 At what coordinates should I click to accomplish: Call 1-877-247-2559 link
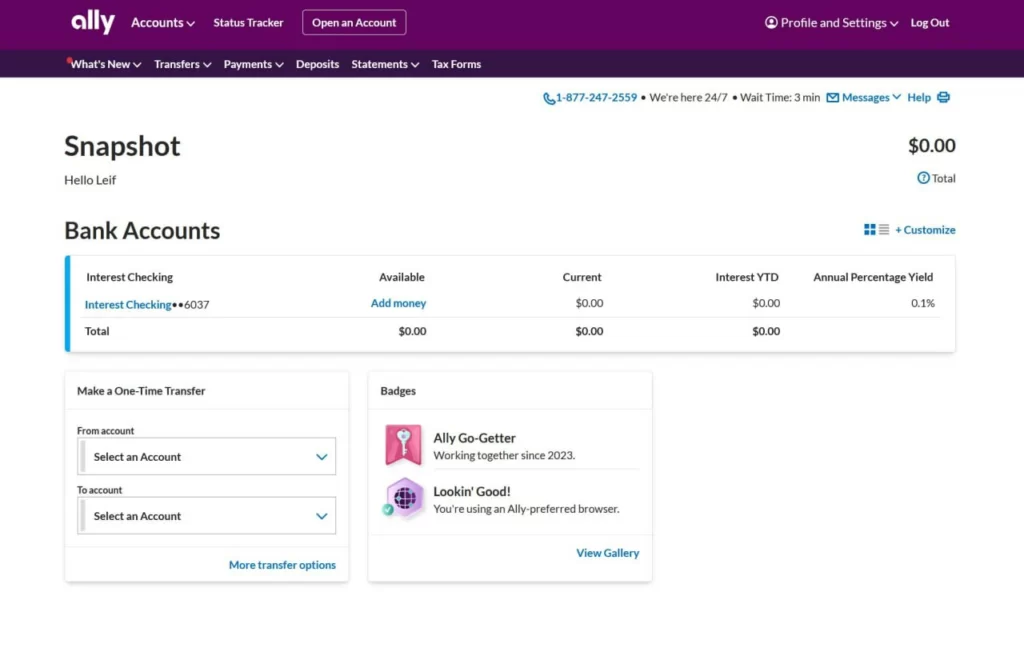click(596, 97)
